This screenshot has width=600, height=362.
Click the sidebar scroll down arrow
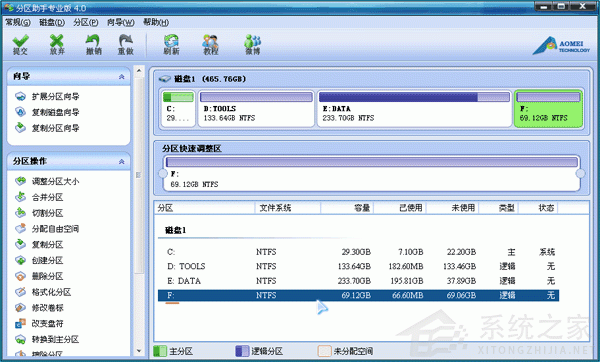point(139,351)
